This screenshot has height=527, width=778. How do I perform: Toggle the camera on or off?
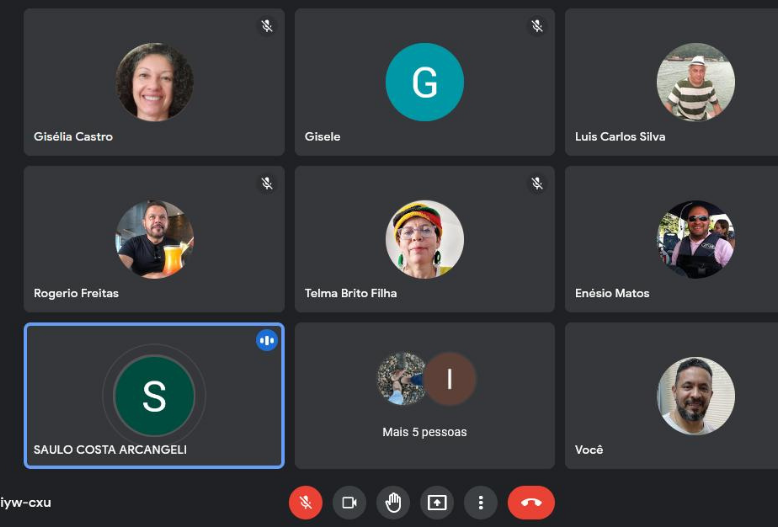coord(349,502)
